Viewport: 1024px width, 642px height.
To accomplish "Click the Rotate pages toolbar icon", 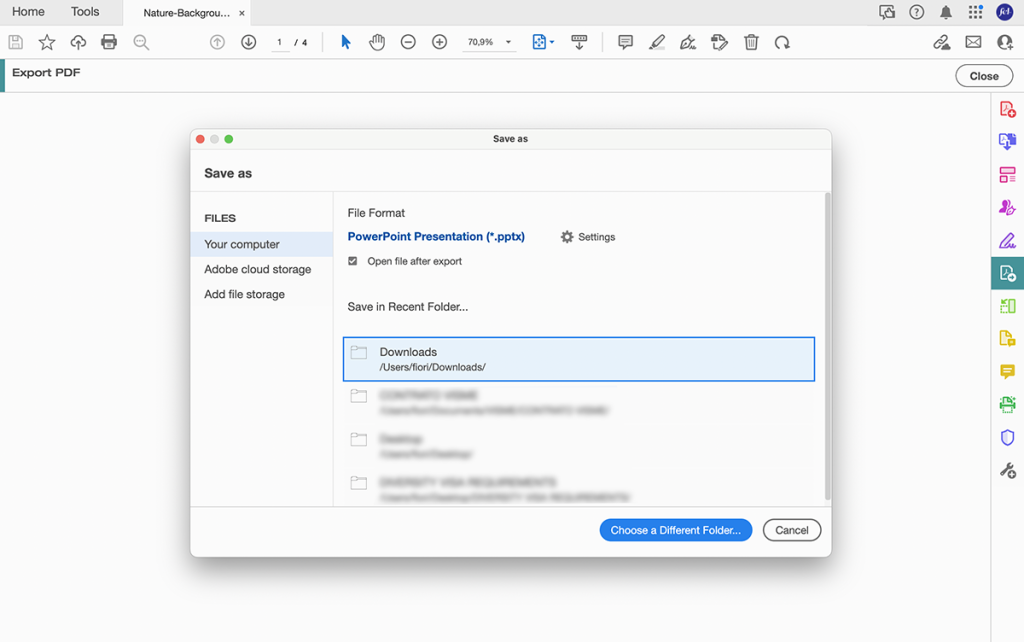I will pyautogui.click(x=782, y=42).
